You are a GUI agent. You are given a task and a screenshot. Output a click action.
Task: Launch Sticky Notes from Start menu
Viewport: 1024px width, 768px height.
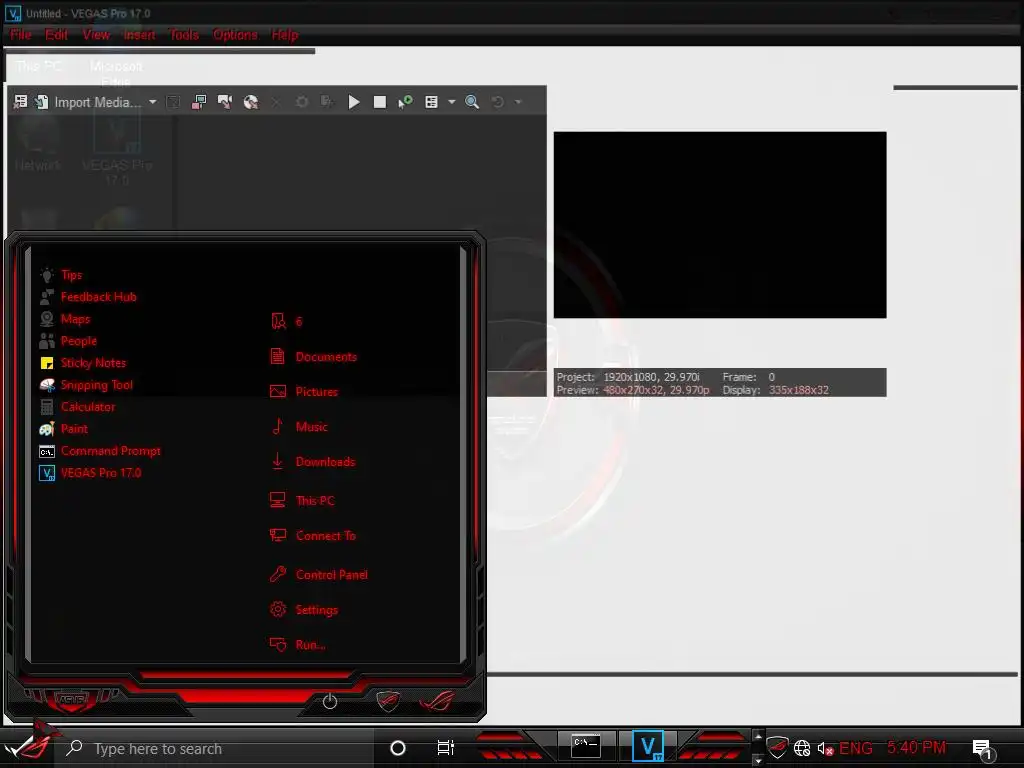pos(82,363)
